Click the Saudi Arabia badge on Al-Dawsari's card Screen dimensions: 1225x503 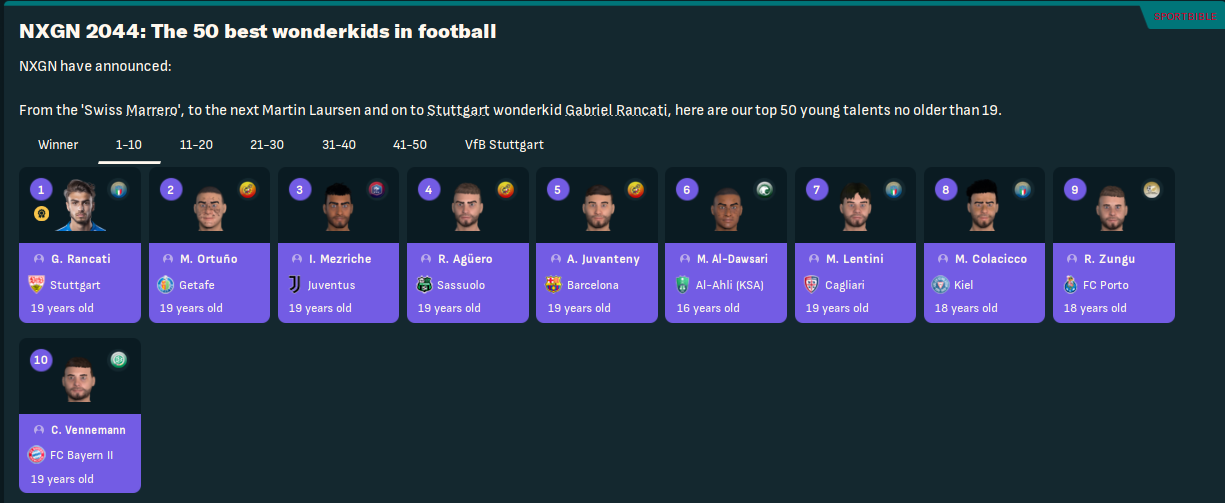(x=764, y=189)
